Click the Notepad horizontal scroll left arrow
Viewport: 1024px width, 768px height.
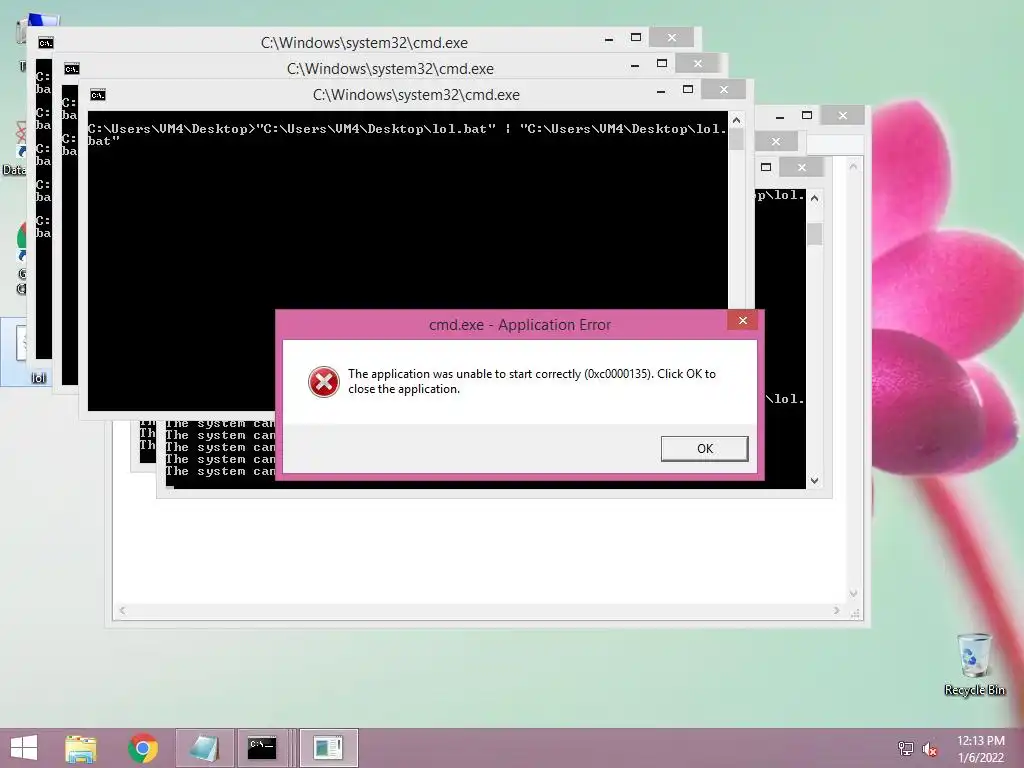click(x=122, y=611)
